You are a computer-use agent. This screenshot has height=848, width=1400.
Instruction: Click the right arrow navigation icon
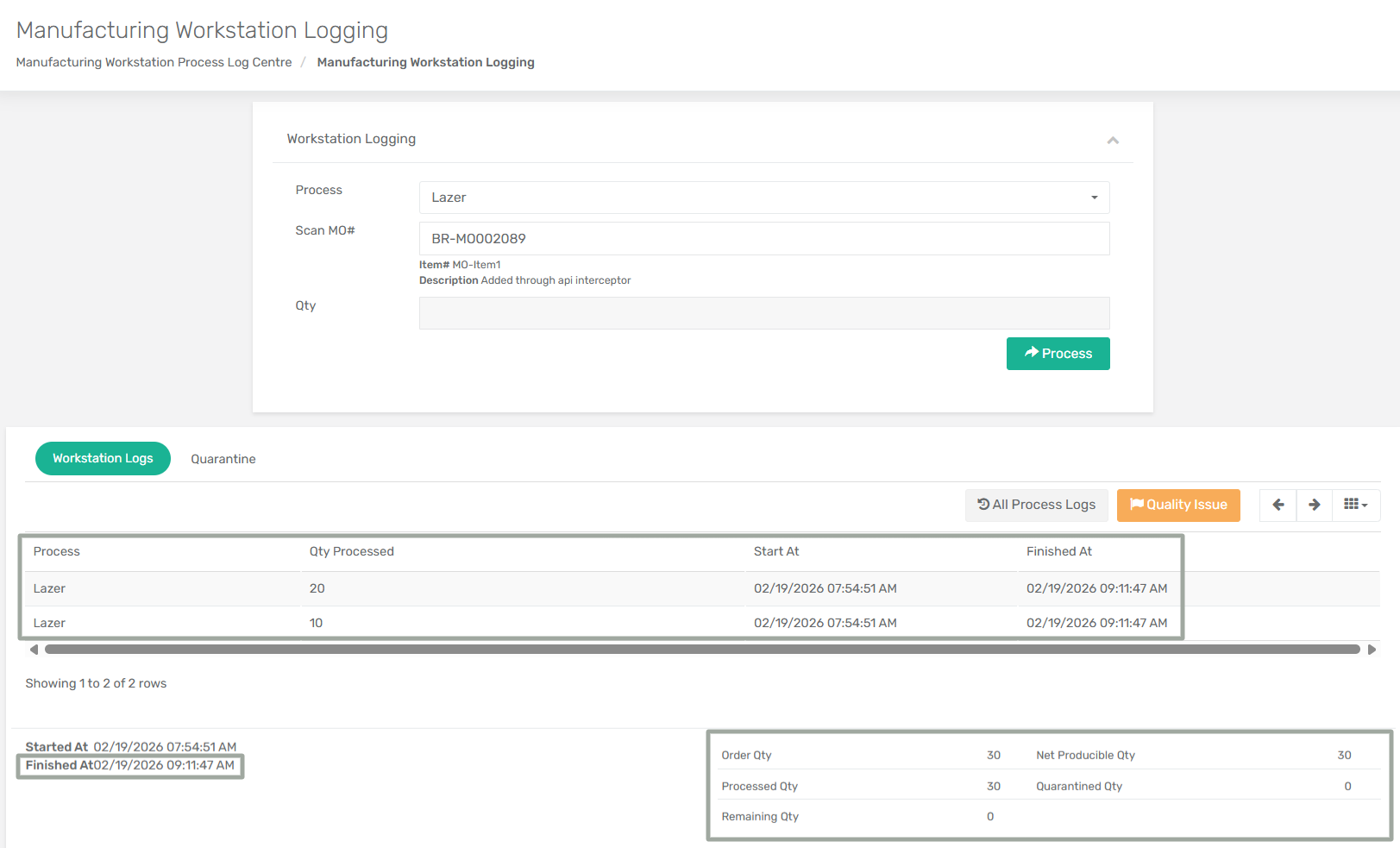(x=1314, y=505)
